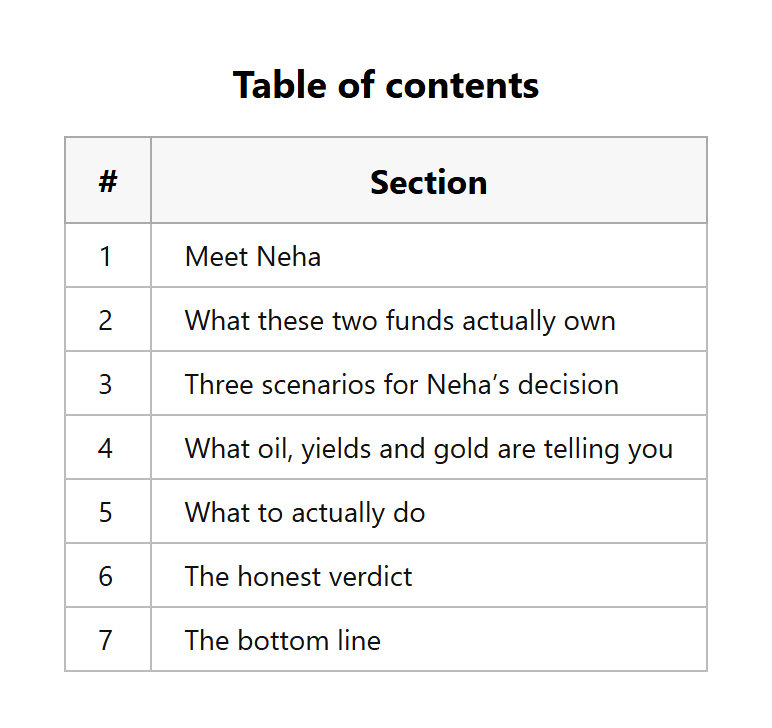The height and width of the screenshot is (728, 772).
Task: Click row number 1 cell
Action: 108,255
